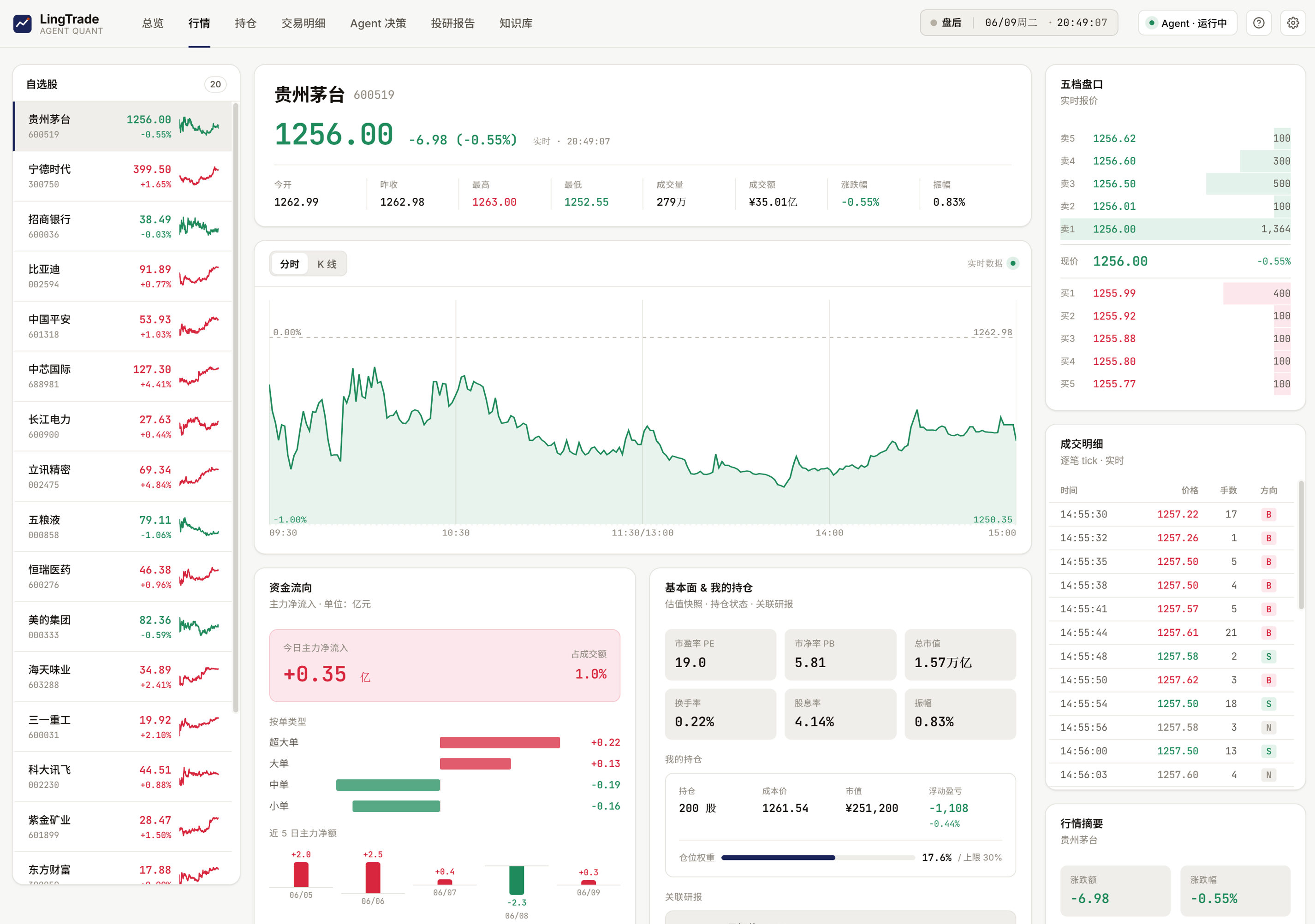
Task: Select 海天味业 in the watchlist
Action: tap(123, 677)
